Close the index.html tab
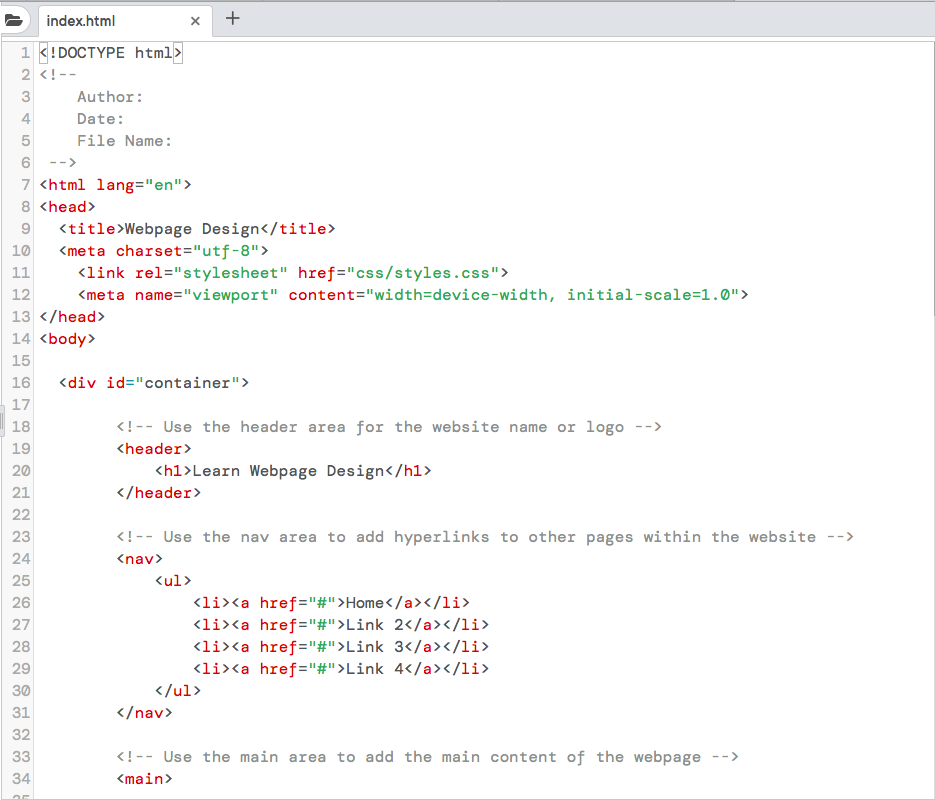The image size is (935, 800). pos(196,20)
